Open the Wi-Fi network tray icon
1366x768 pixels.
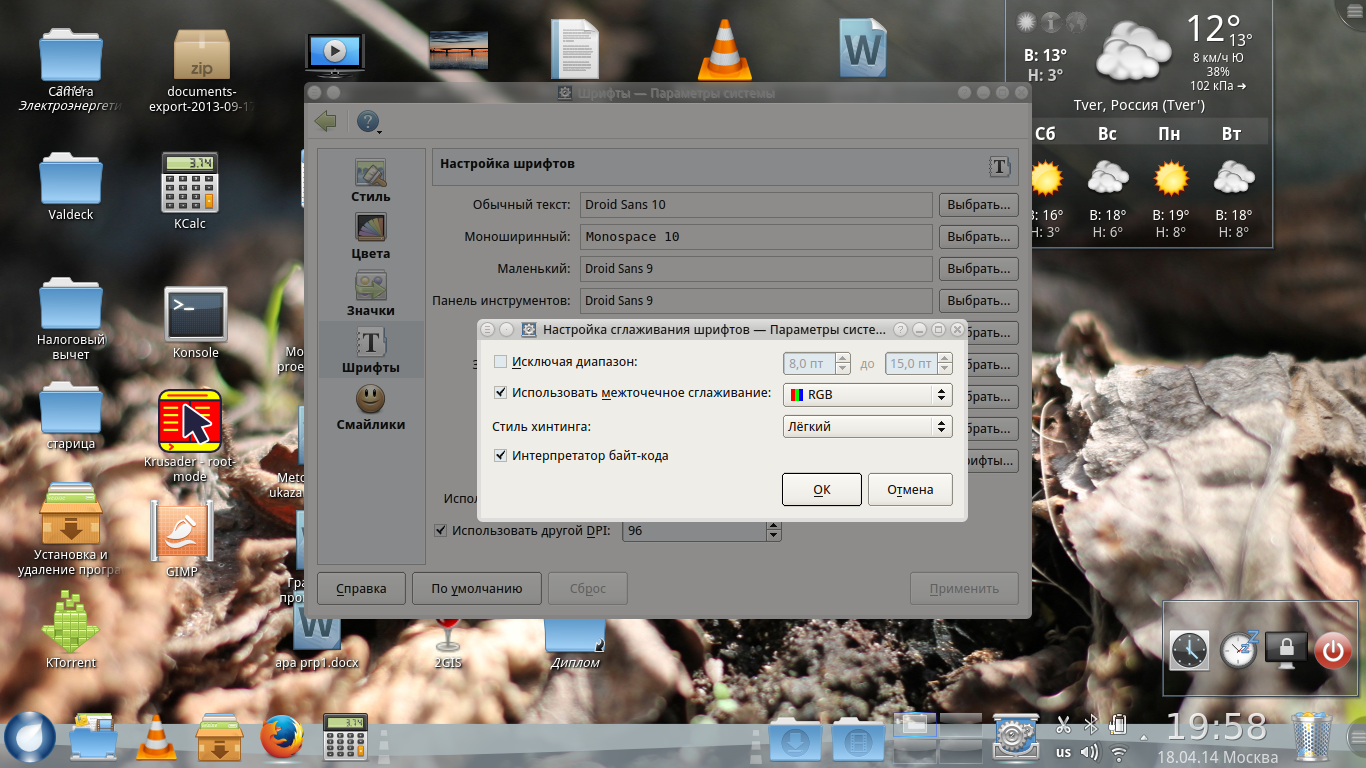[x=1119, y=752]
